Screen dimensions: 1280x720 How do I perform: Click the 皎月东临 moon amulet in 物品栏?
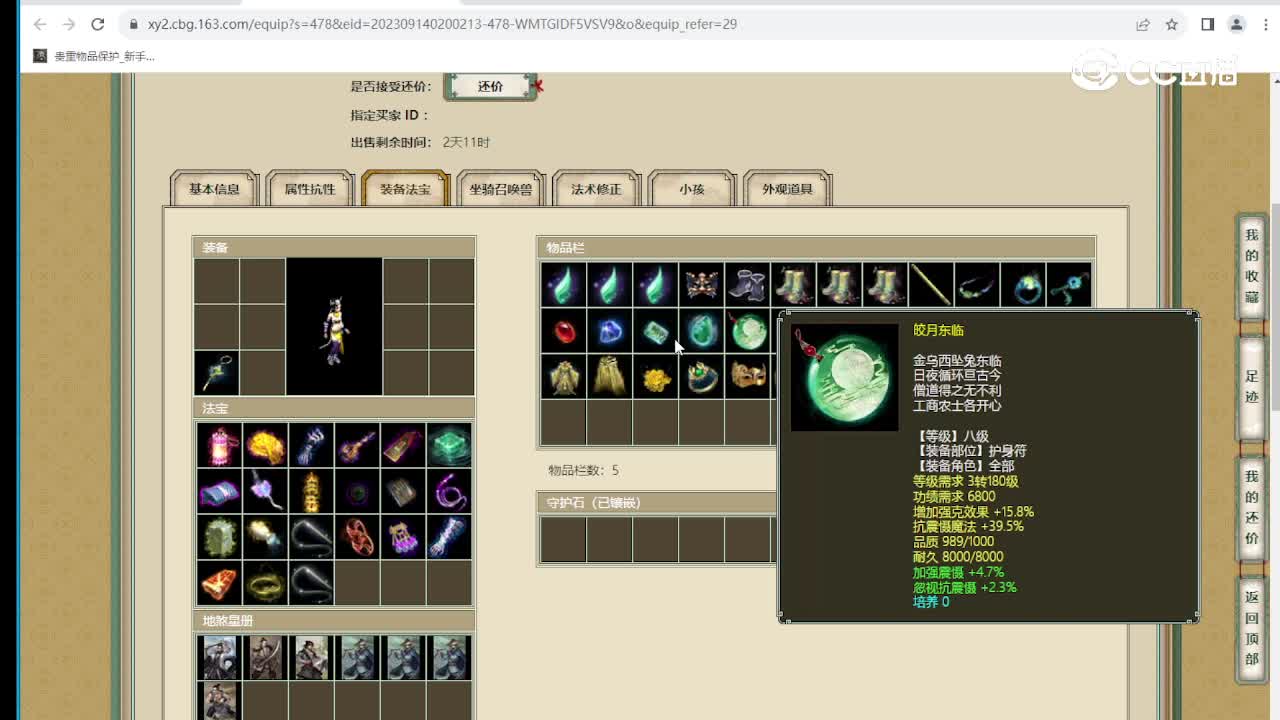(x=747, y=331)
